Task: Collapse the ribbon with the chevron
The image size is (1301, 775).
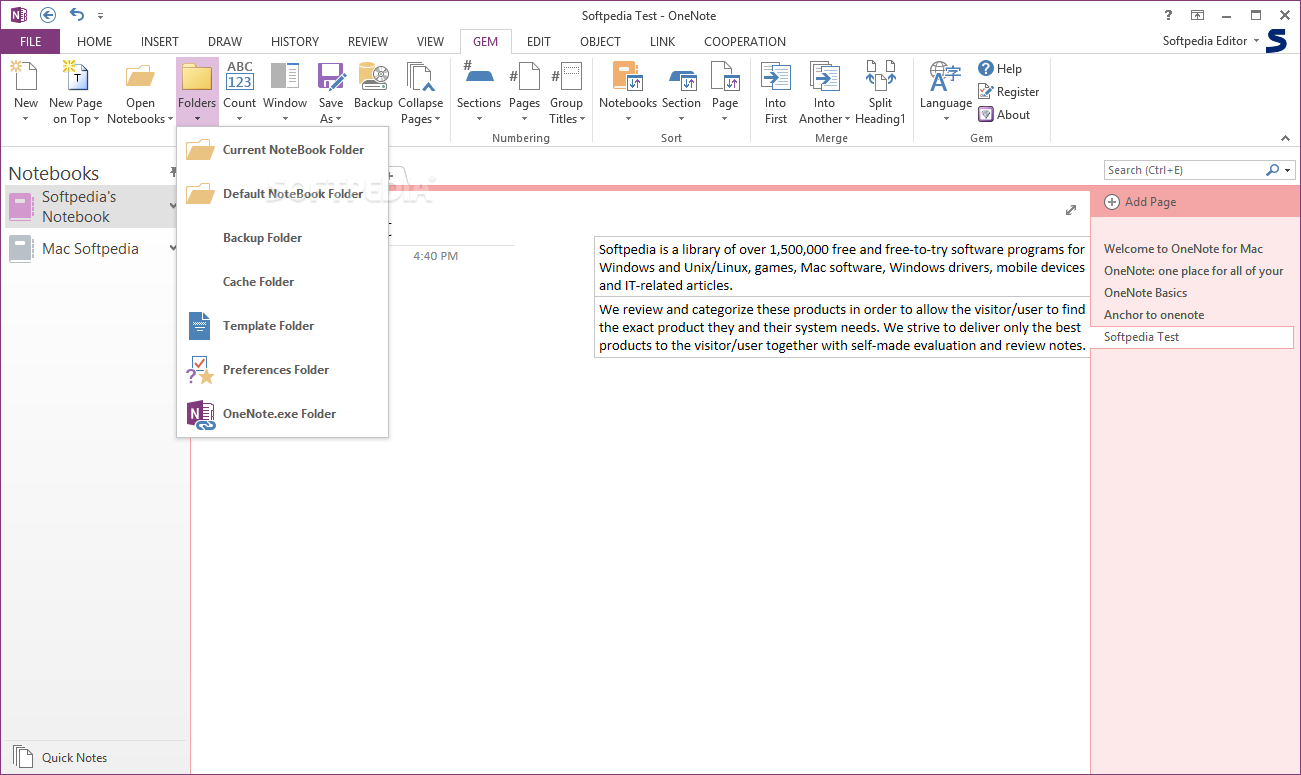Action: (1286, 139)
